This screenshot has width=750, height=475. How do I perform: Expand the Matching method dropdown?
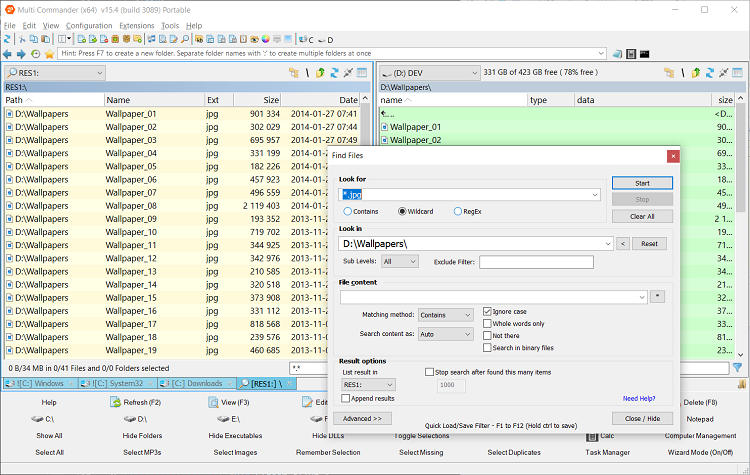point(446,314)
